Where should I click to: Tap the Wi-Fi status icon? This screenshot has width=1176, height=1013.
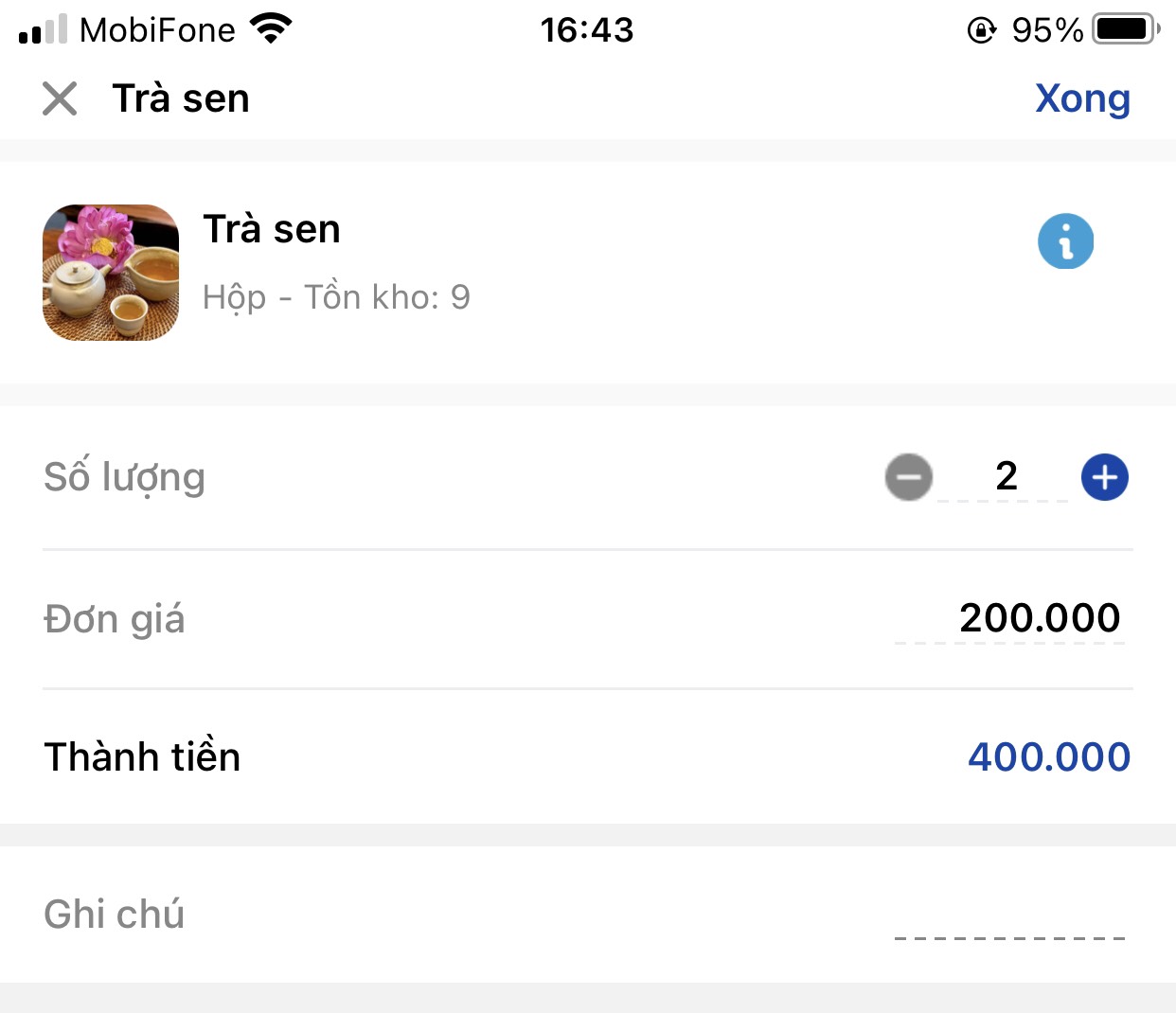(271, 29)
